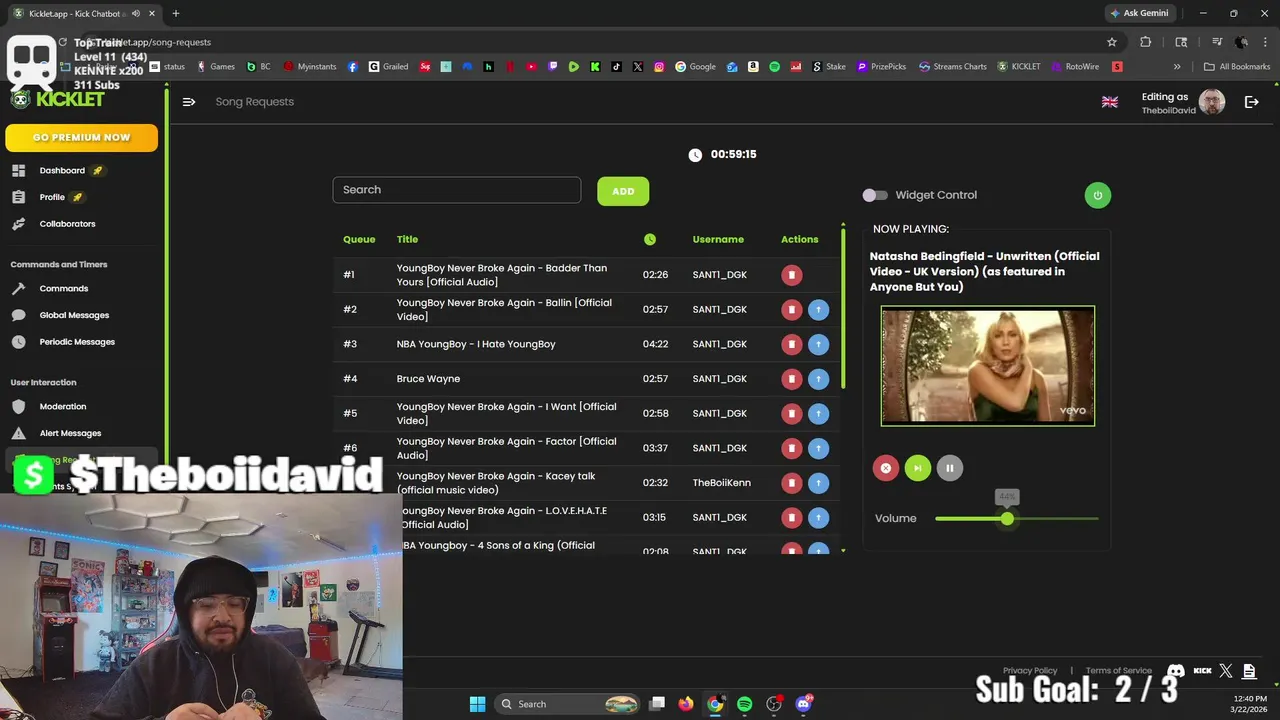Open Commands in the sidebar
Viewport: 1280px width, 720px height.
coord(63,288)
